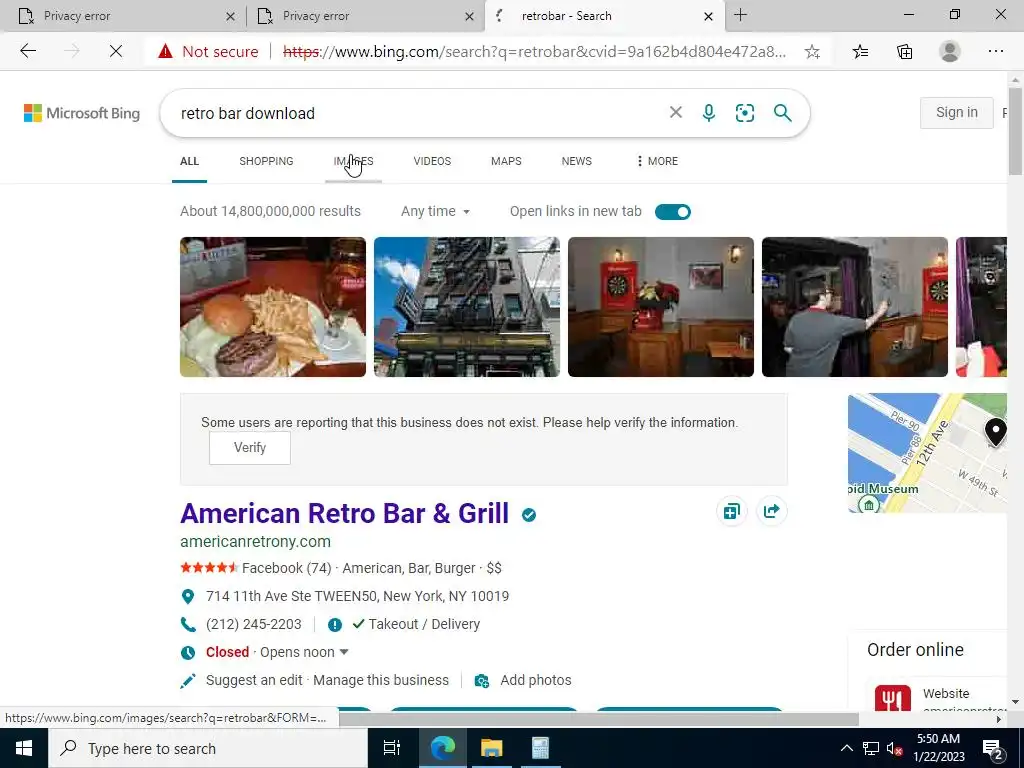Start voice search with microphone icon
Viewport: 1024px width, 768px height.
(x=709, y=113)
